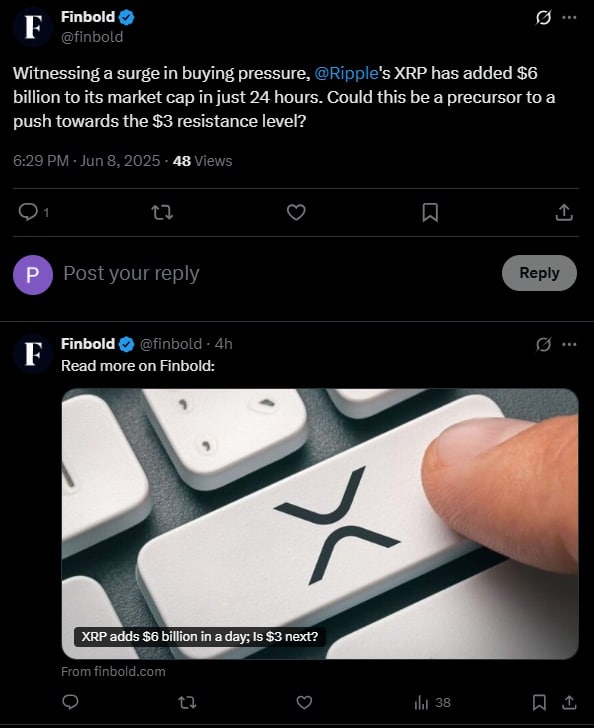Click the Grok icon on the reply post
This screenshot has height=728, width=594.
pyautogui.click(x=543, y=344)
